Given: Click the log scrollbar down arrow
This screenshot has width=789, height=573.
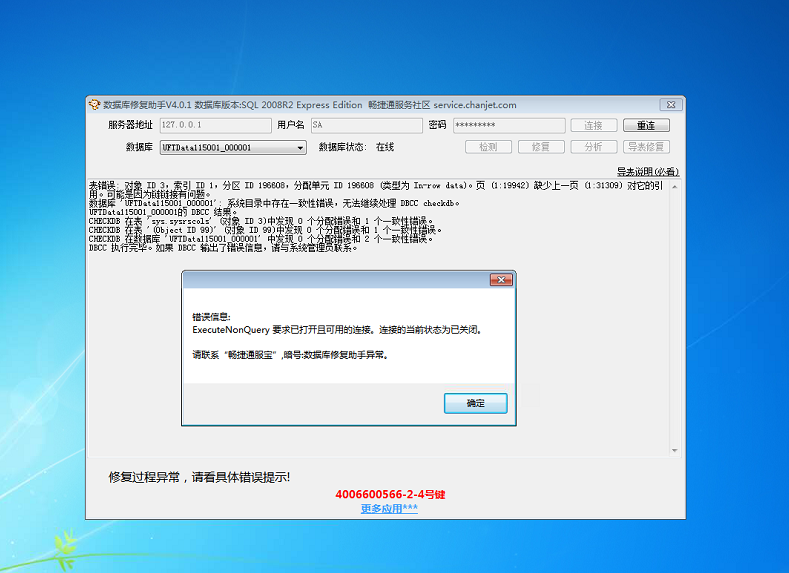Looking at the screenshot, I should tap(675, 450).
